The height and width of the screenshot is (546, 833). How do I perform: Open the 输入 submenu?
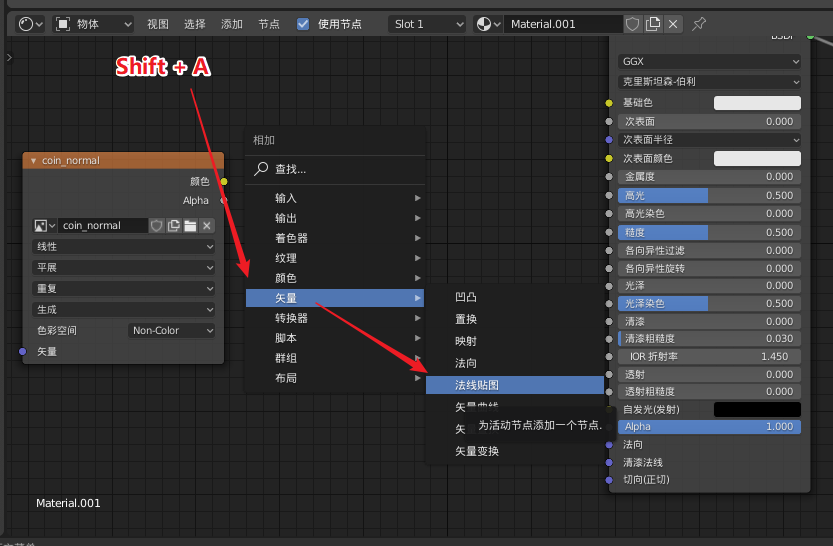(x=335, y=198)
